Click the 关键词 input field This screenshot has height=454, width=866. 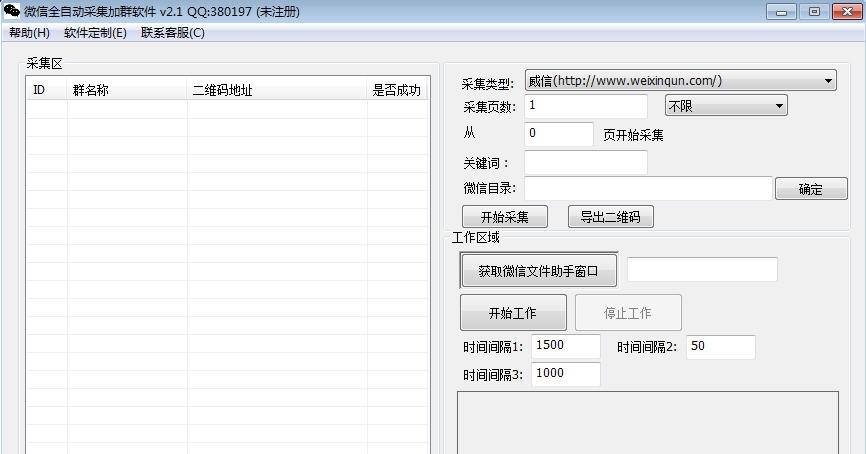pyautogui.click(x=586, y=162)
